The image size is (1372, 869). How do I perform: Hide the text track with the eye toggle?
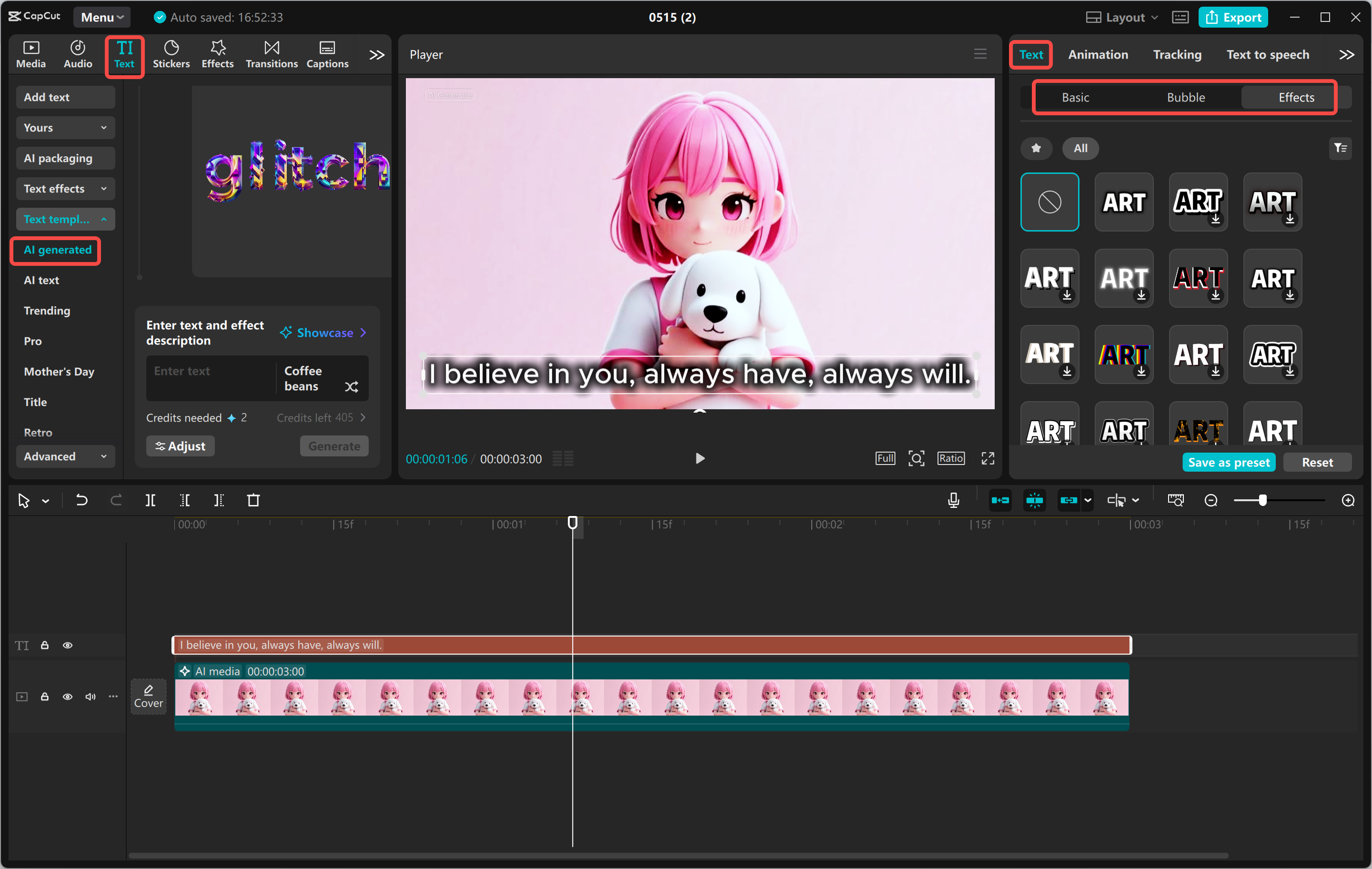pyautogui.click(x=68, y=645)
